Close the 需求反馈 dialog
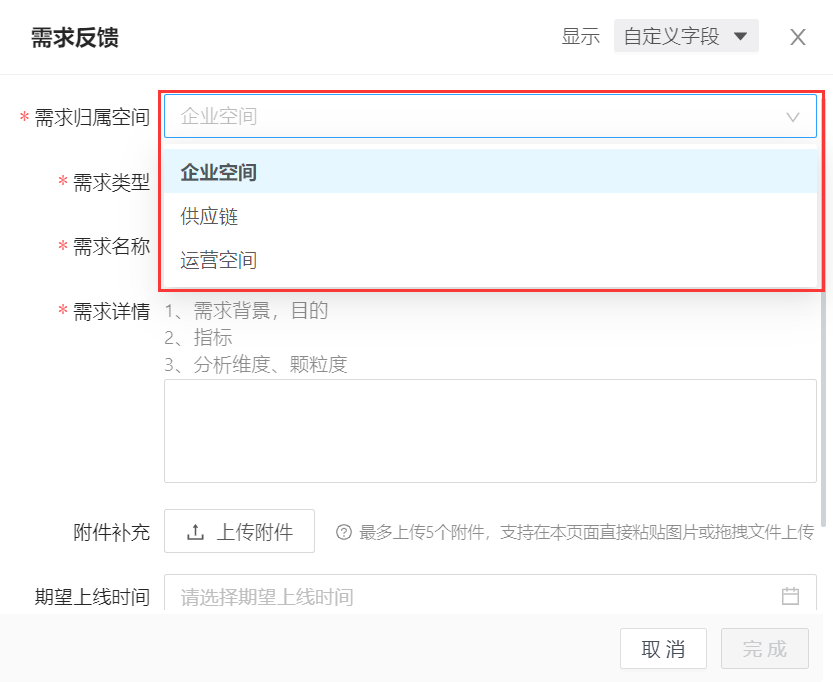 tap(797, 37)
